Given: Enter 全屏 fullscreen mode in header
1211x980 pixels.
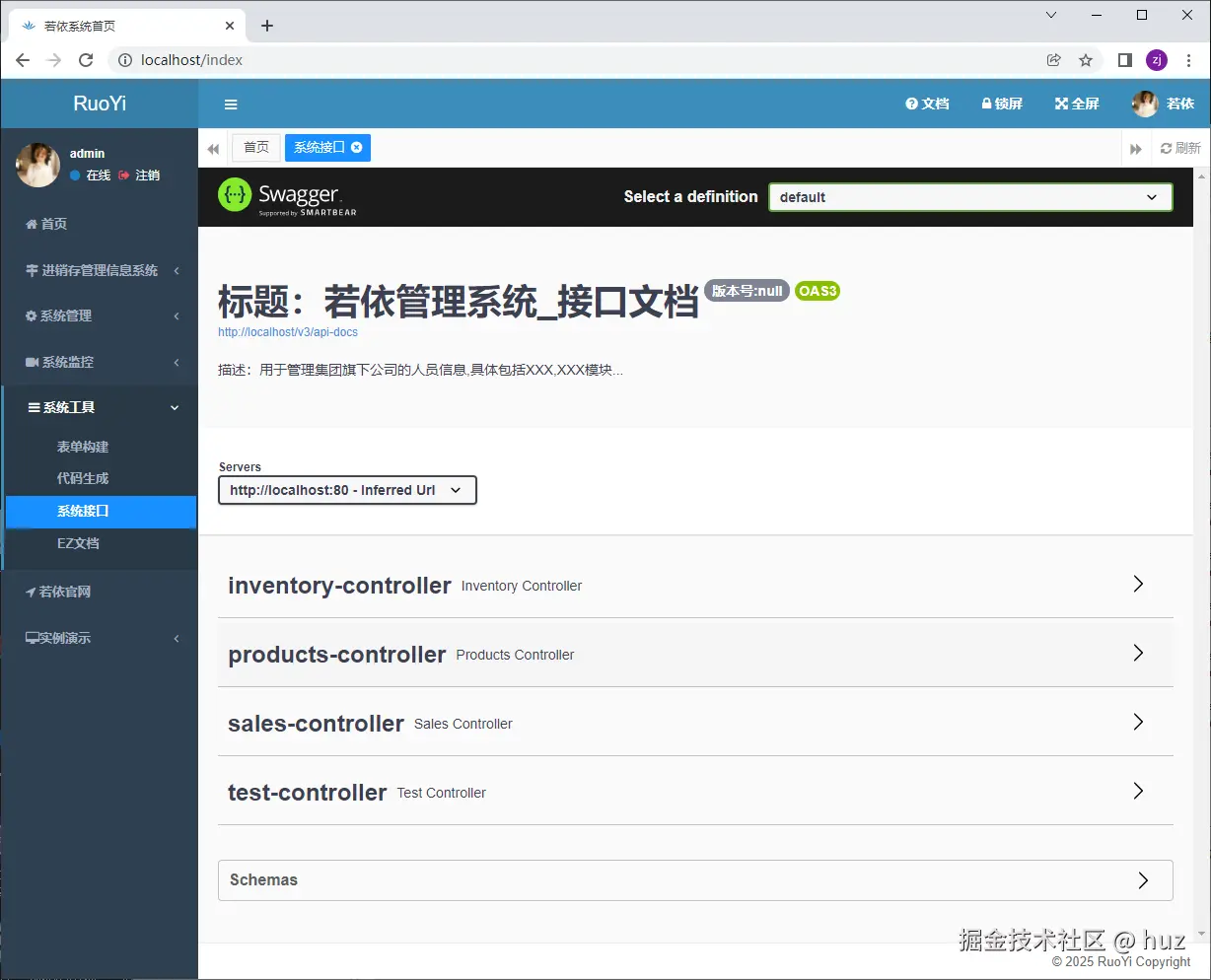Looking at the screenshot, I should (x=1077, y=104).
